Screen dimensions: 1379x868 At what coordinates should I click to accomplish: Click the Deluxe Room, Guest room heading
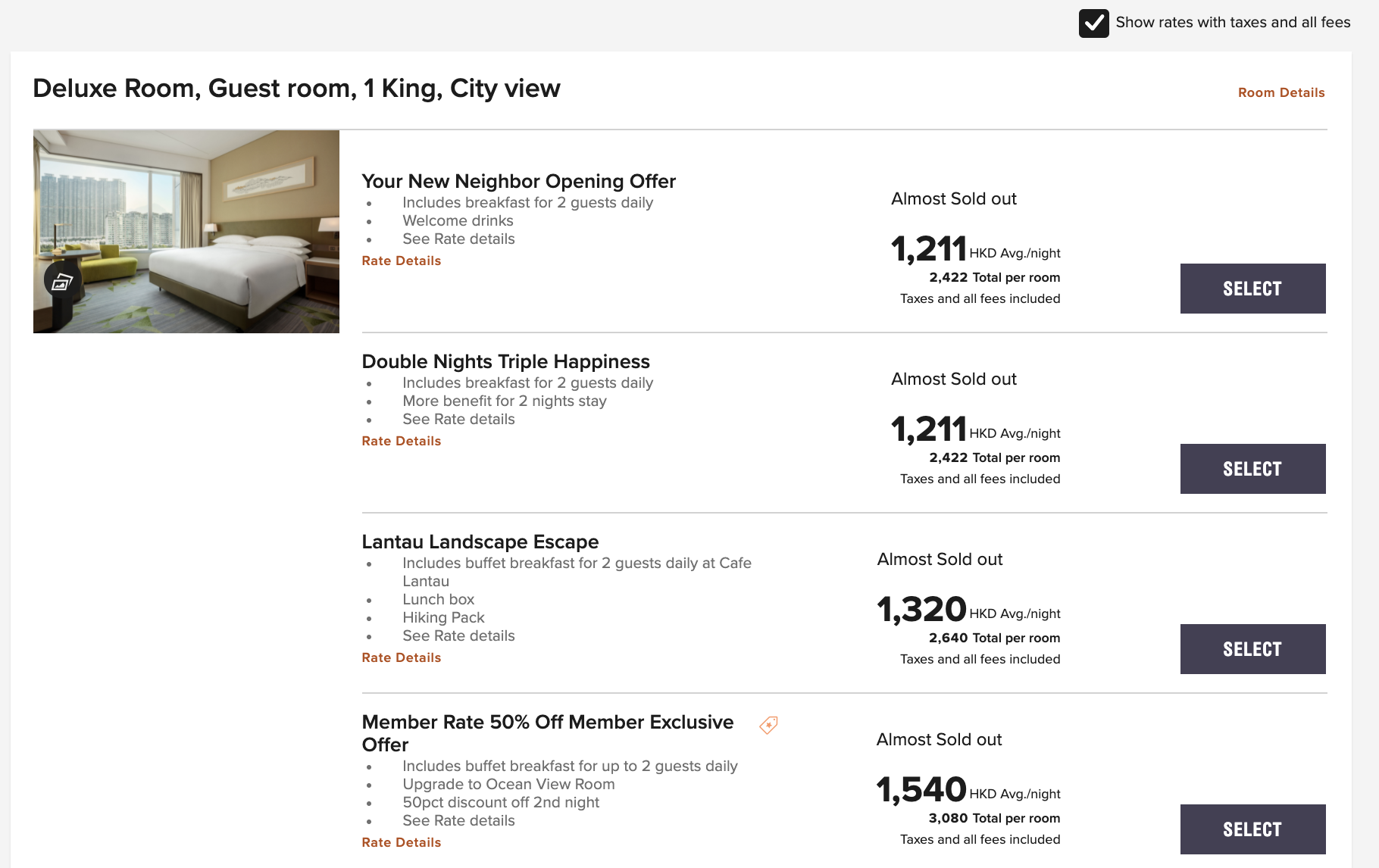[296, 89]
